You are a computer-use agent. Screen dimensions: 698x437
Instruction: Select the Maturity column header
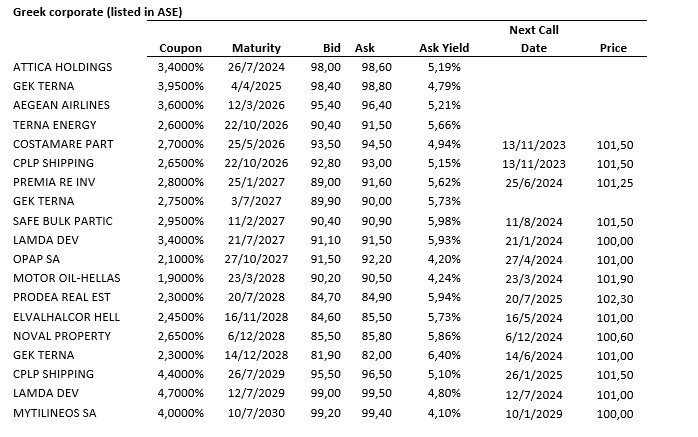click(x=256, y=48)
